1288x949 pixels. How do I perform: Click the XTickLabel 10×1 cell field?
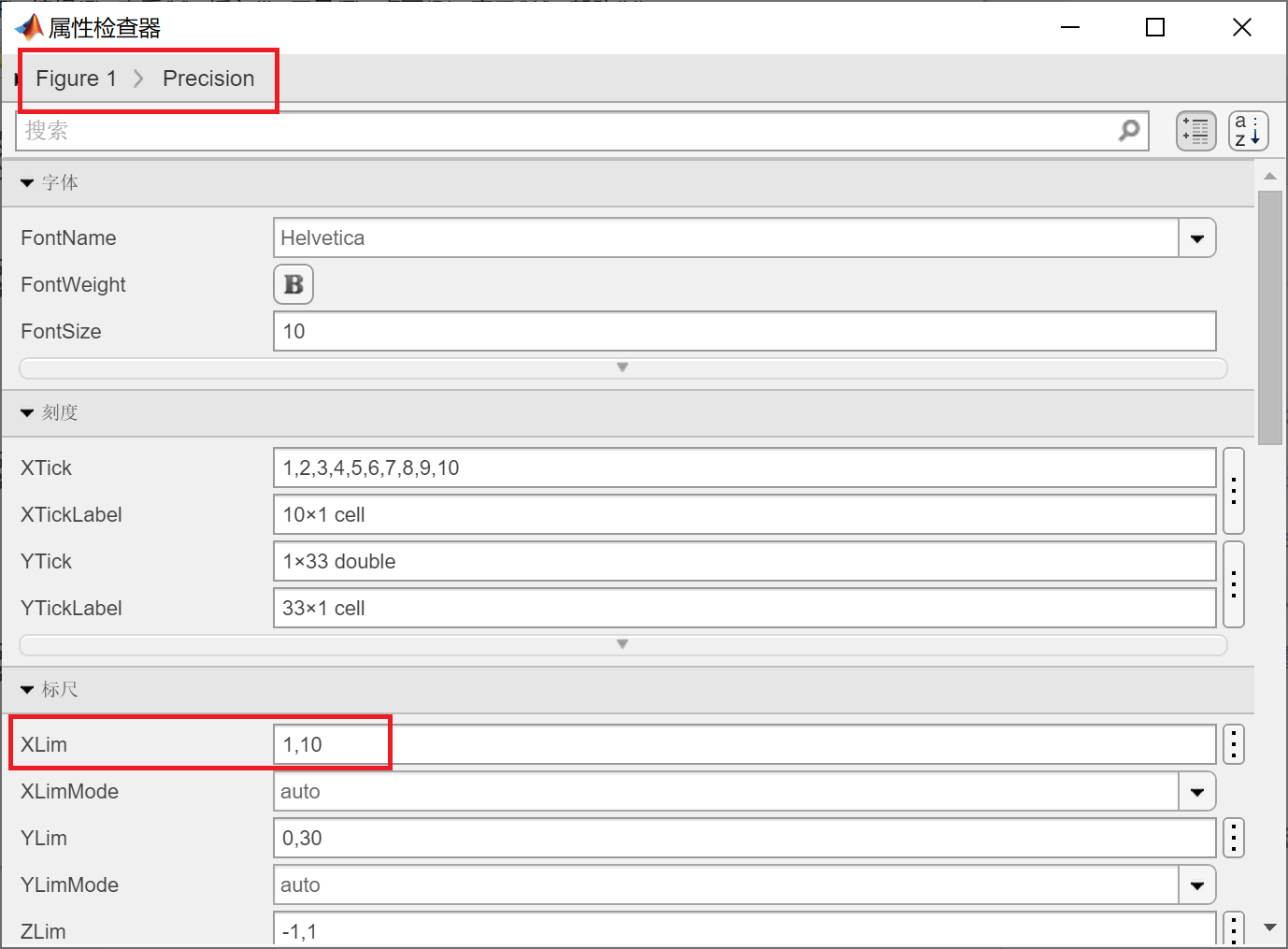point(745,514)
